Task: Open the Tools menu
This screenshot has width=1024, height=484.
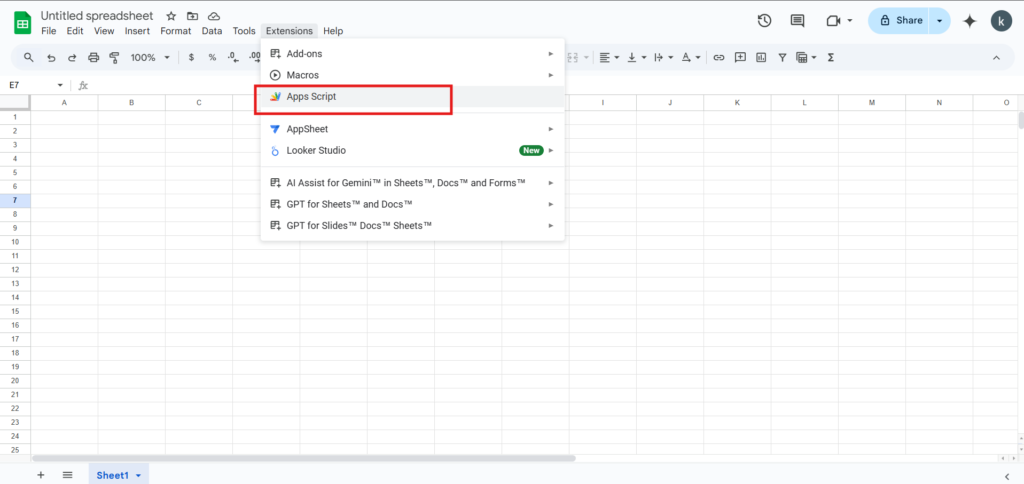Action: click(244, 31)
